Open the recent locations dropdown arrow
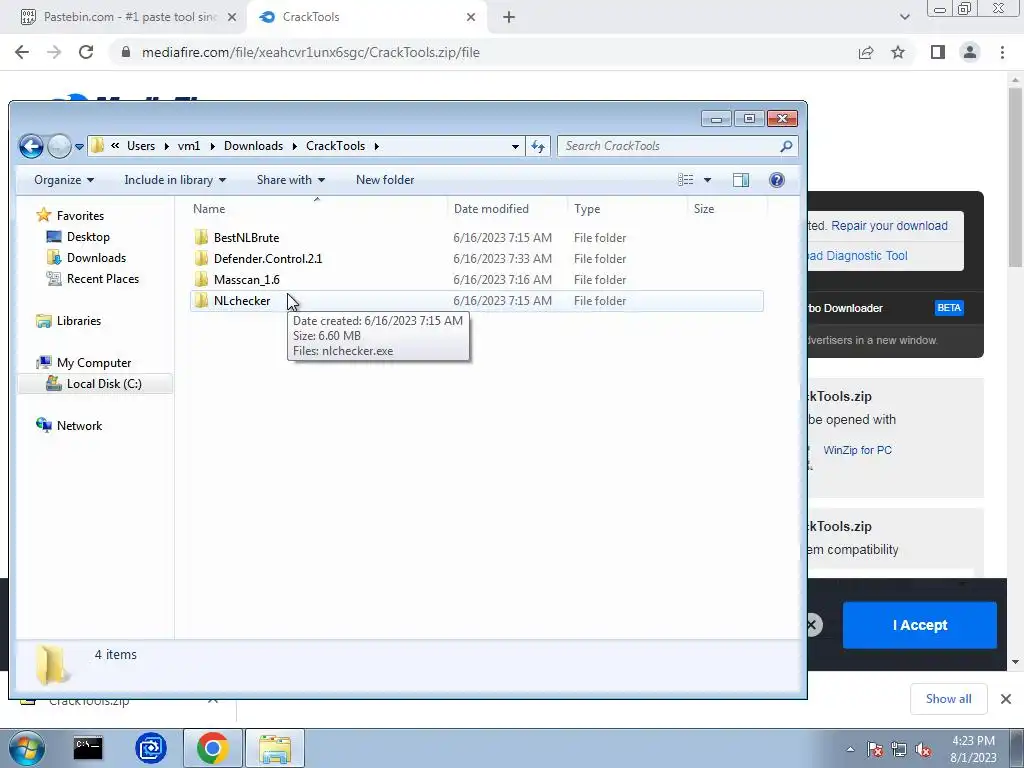This screenshot has width=1024, height=768. coord(79,147)
